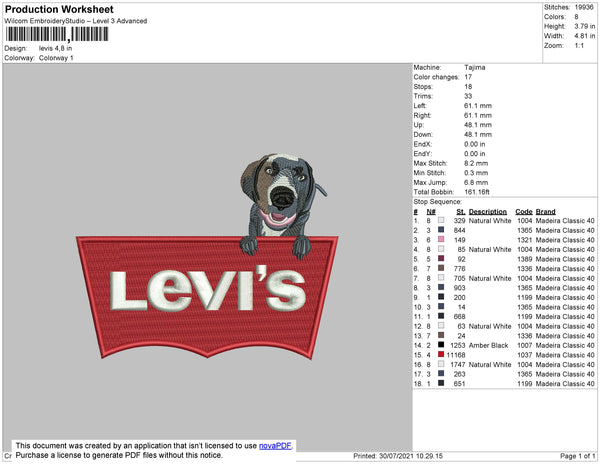This screenshot has height=464, width=600.
Task: Select the Min Stitch value 0.3 mm
Action: 476,173
